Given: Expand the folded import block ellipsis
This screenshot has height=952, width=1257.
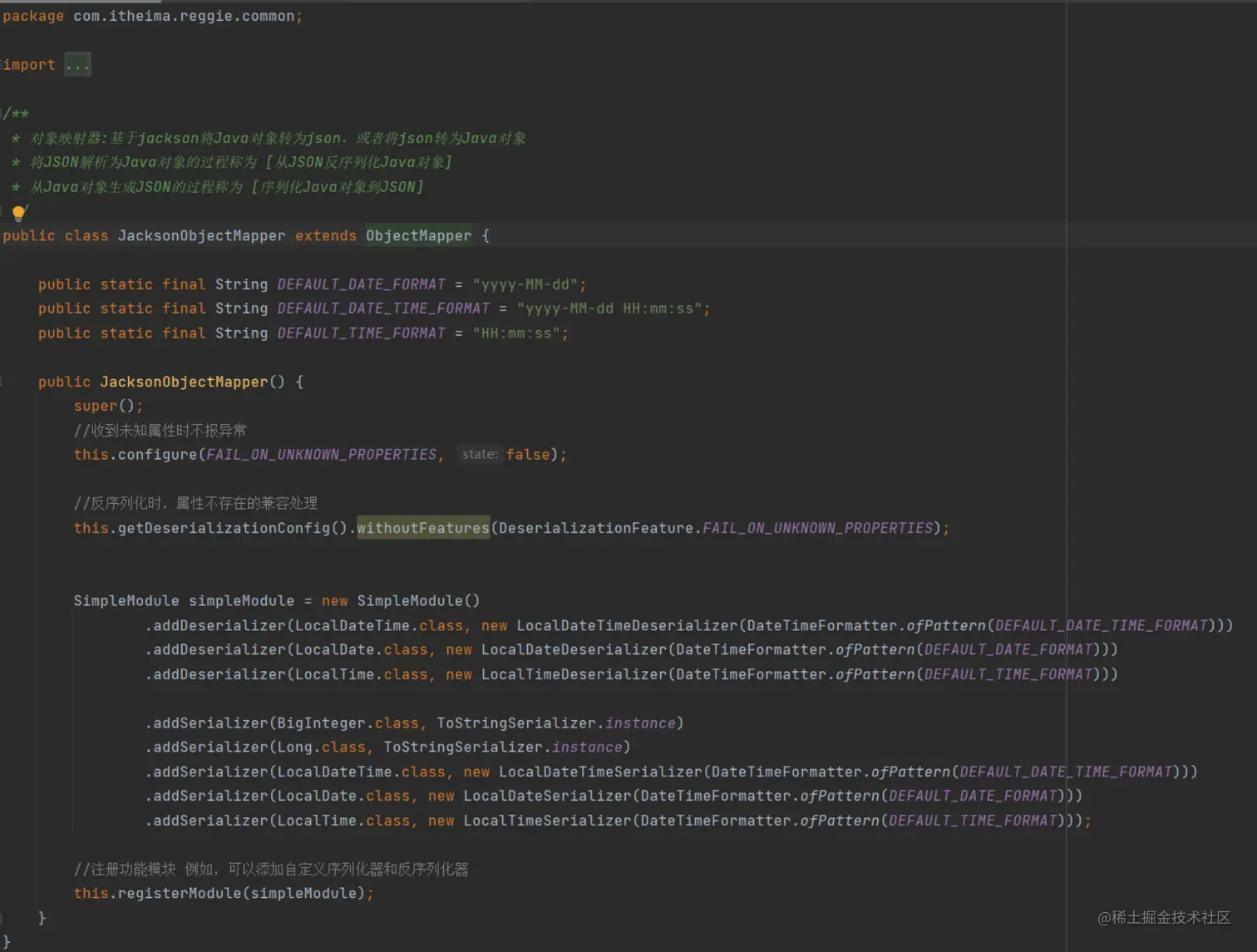Looking at the screenshot, I should tap(77, 65).
